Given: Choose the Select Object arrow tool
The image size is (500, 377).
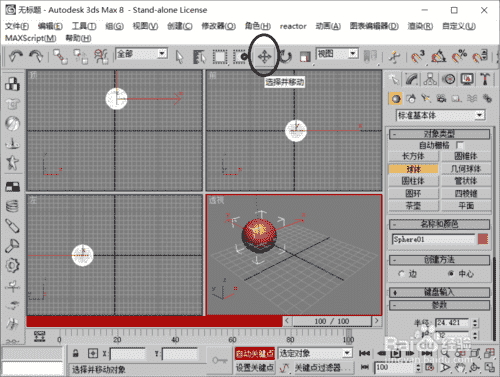Looking at the screenshot, I should [179, 57].
